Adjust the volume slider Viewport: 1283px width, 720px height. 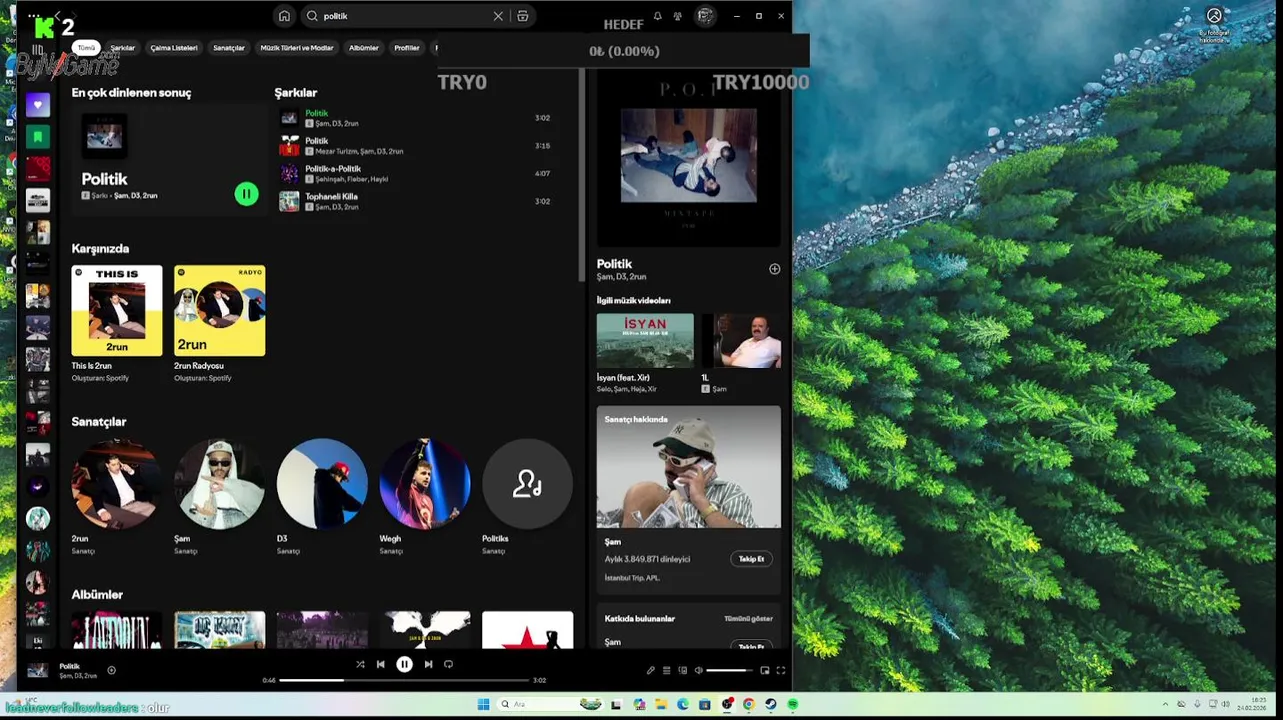tap(729, 670)
